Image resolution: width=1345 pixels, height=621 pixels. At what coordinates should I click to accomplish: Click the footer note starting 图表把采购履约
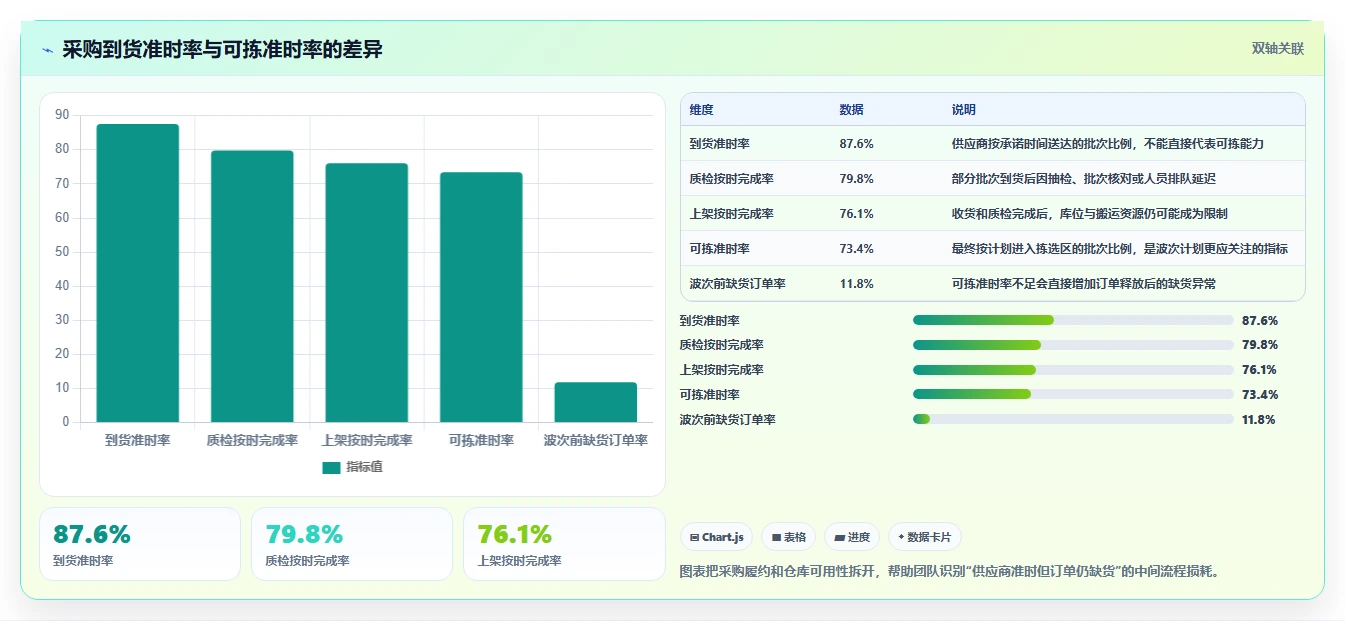tap(950, 572)
